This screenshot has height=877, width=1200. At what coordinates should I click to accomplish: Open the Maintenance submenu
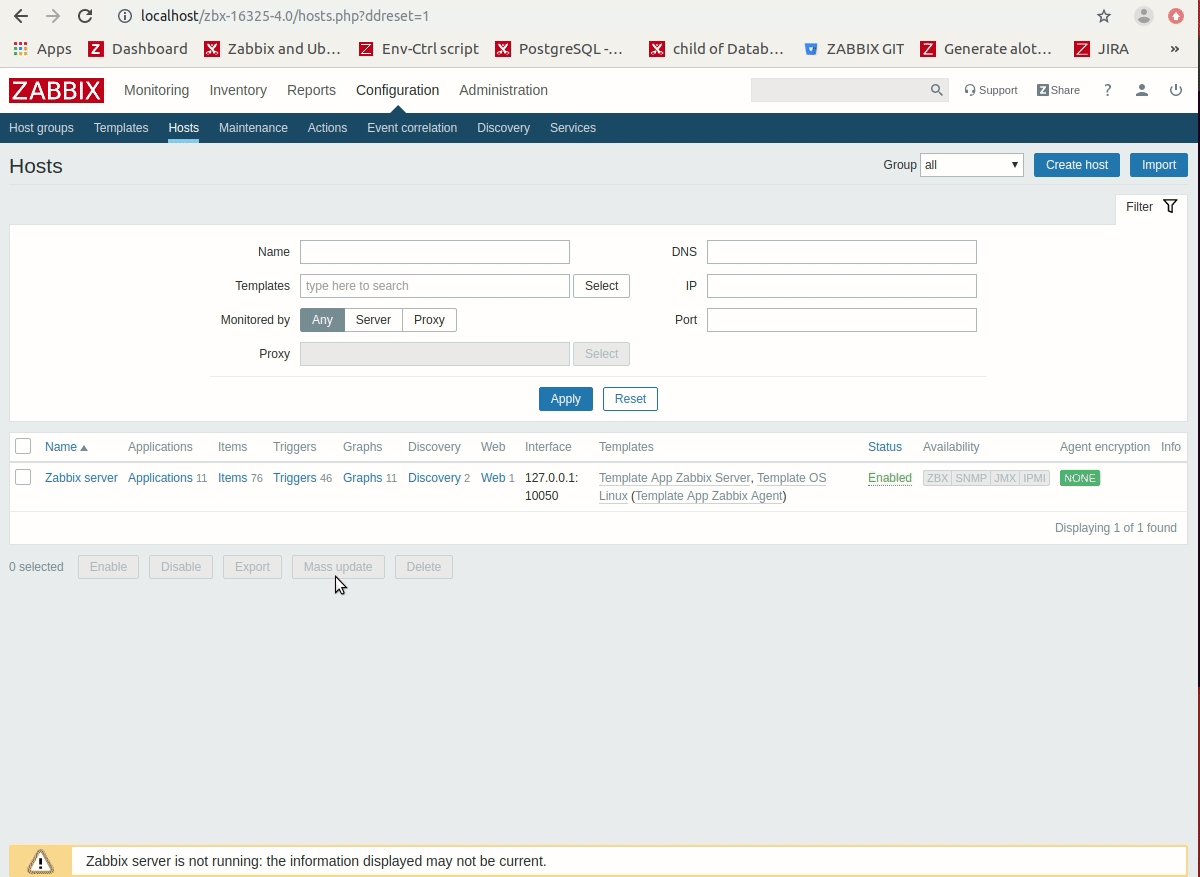(x=253, y=128)
